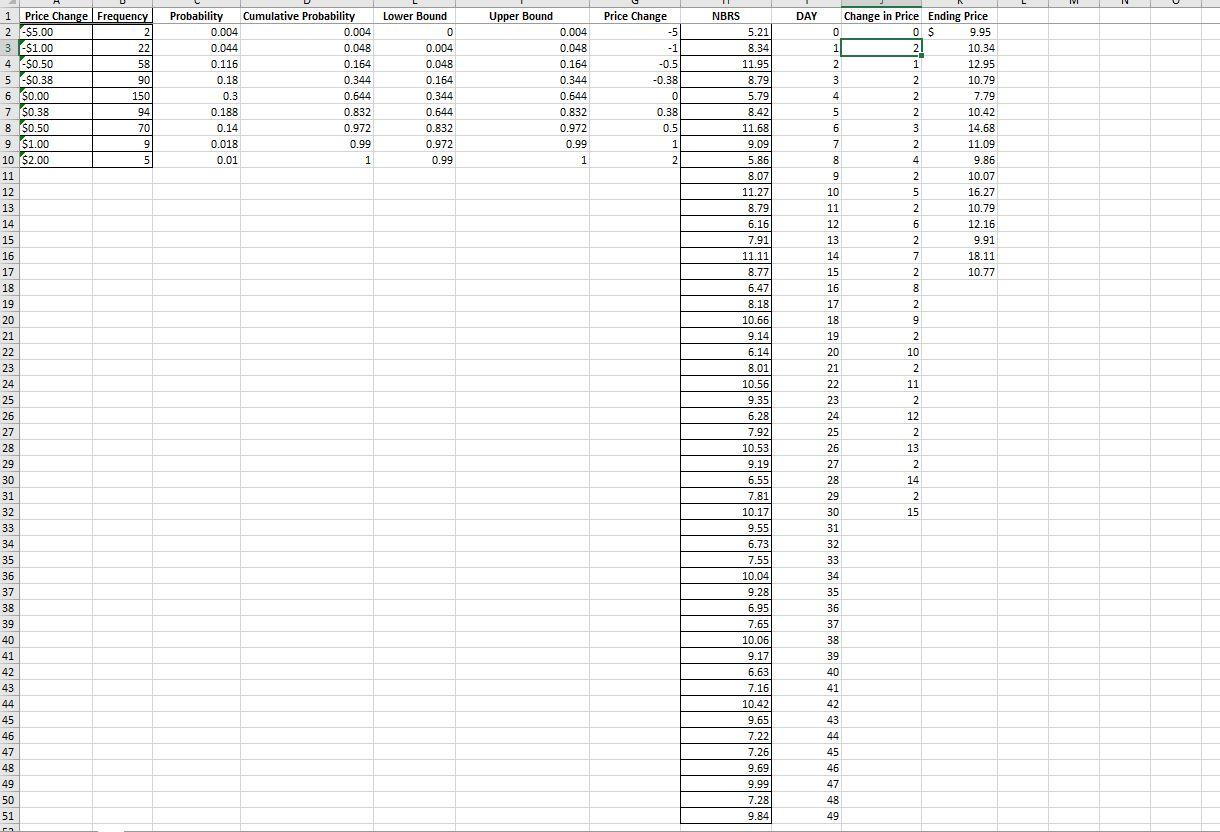1220x832 pixels.
Task: Select the cell containing -$5.00
Action: coord(55,32)
